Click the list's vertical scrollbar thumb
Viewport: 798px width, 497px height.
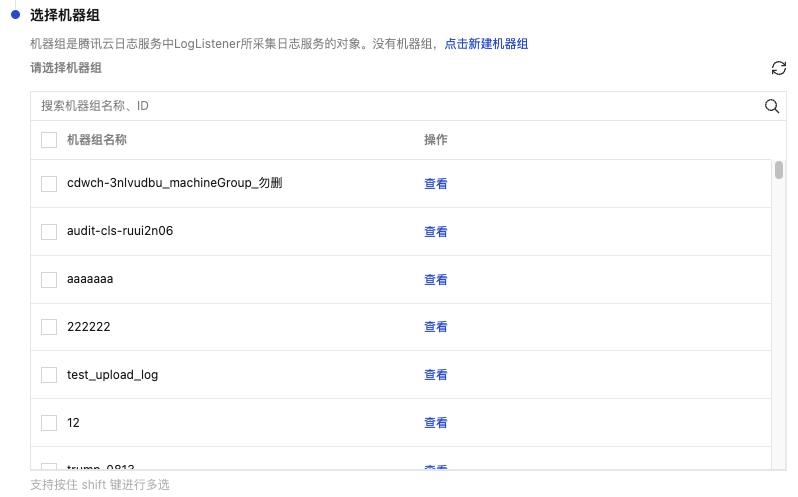point(779,170)
